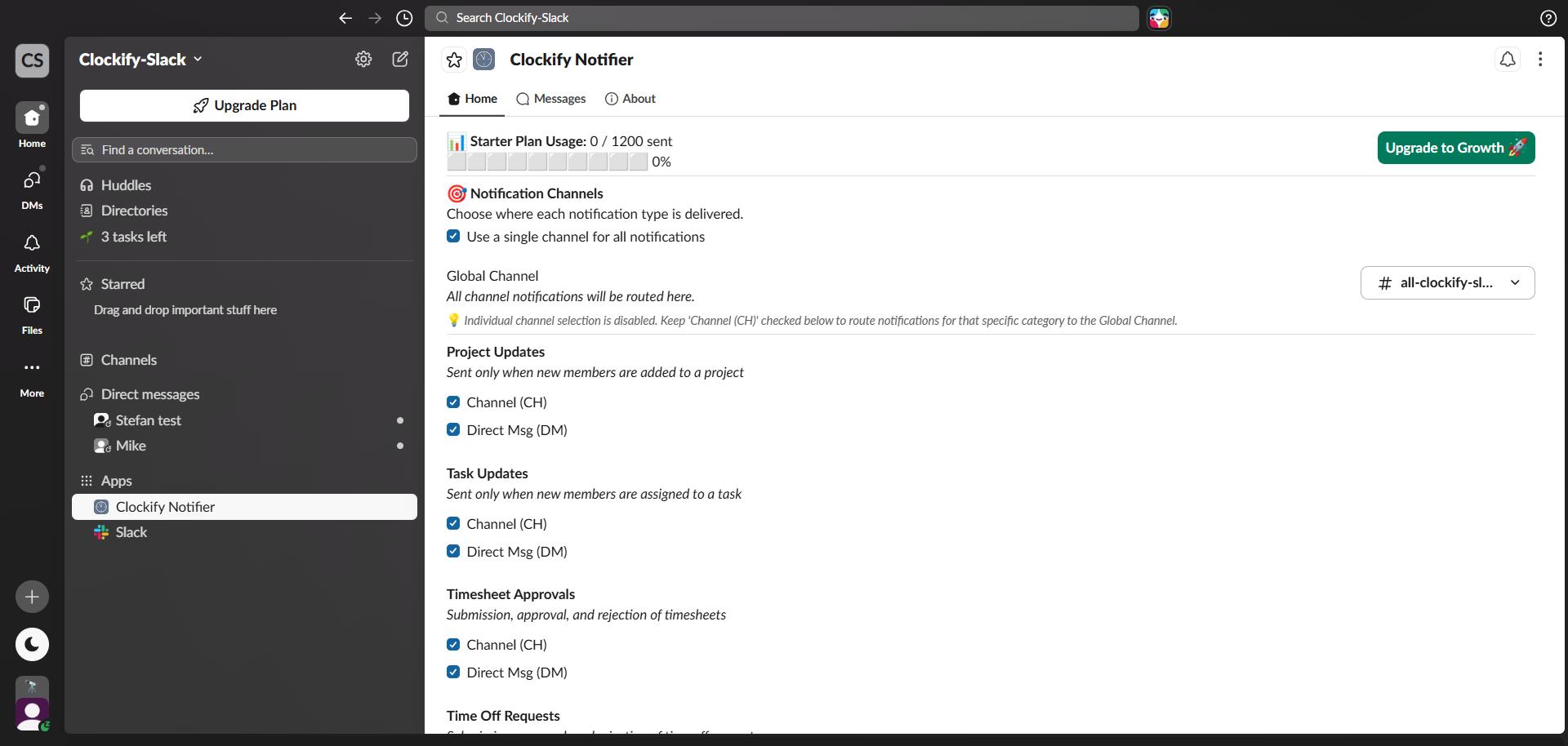Viewport: 1568px width, 746px height.
Task: Open the help question mark icon
Action: click(x=1548, y=18)
